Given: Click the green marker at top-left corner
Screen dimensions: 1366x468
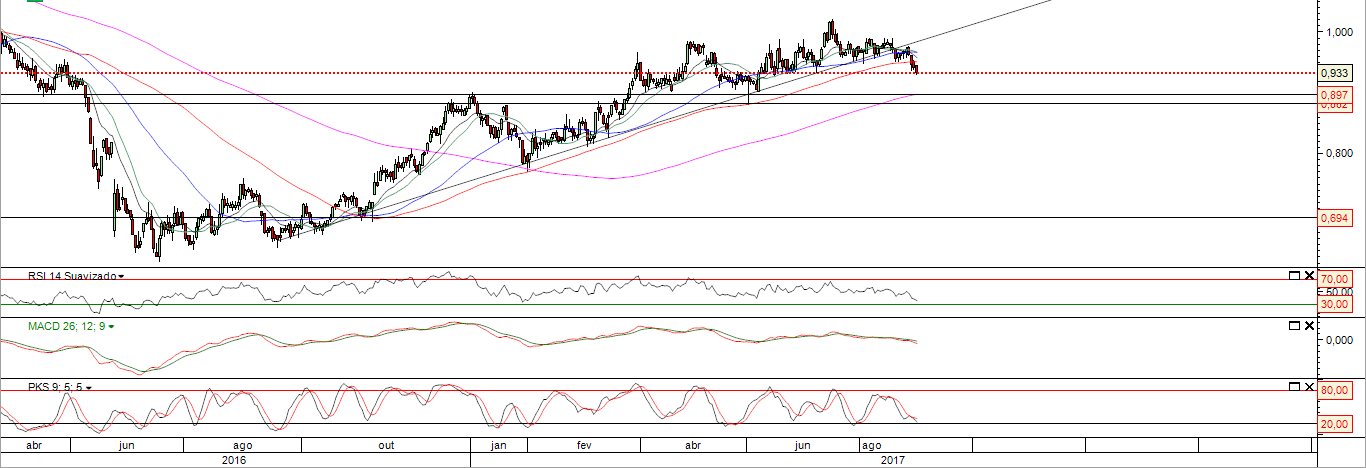Looking at the screenshot, I should coord(34,2).
